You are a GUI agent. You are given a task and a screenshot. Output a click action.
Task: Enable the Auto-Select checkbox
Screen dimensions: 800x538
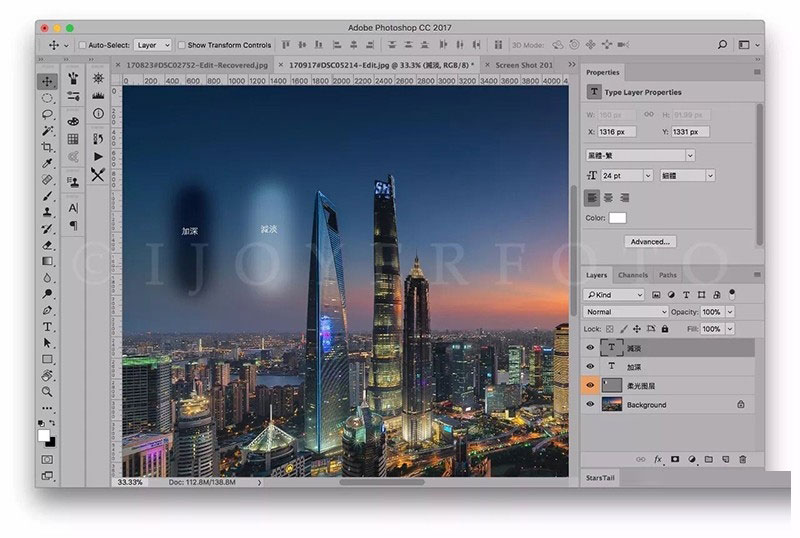point(81,45)
